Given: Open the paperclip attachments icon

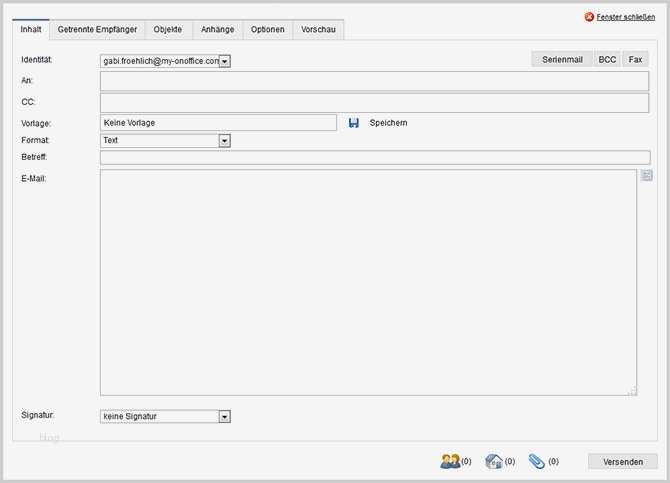Looking at the screenshot, I should click(537, 461).
